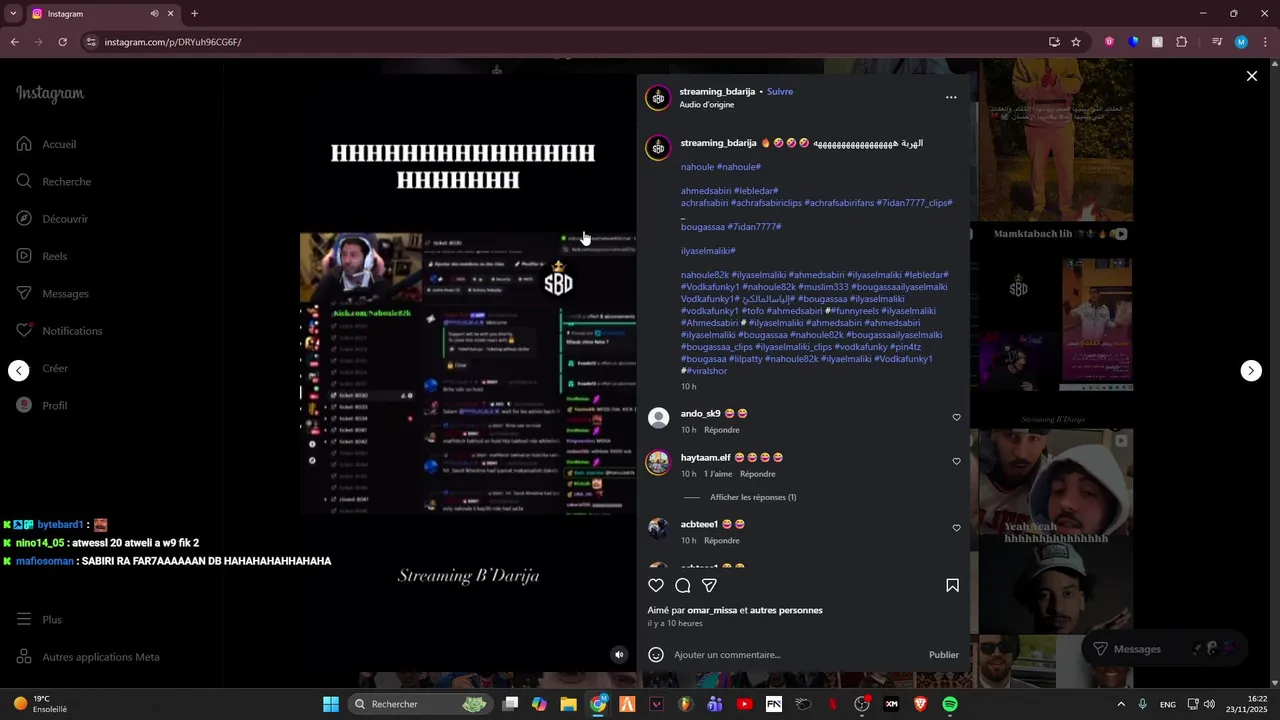Screen dimensions: 1280x720
Task: Go to next post arrow
Action: click(1251, 371)
